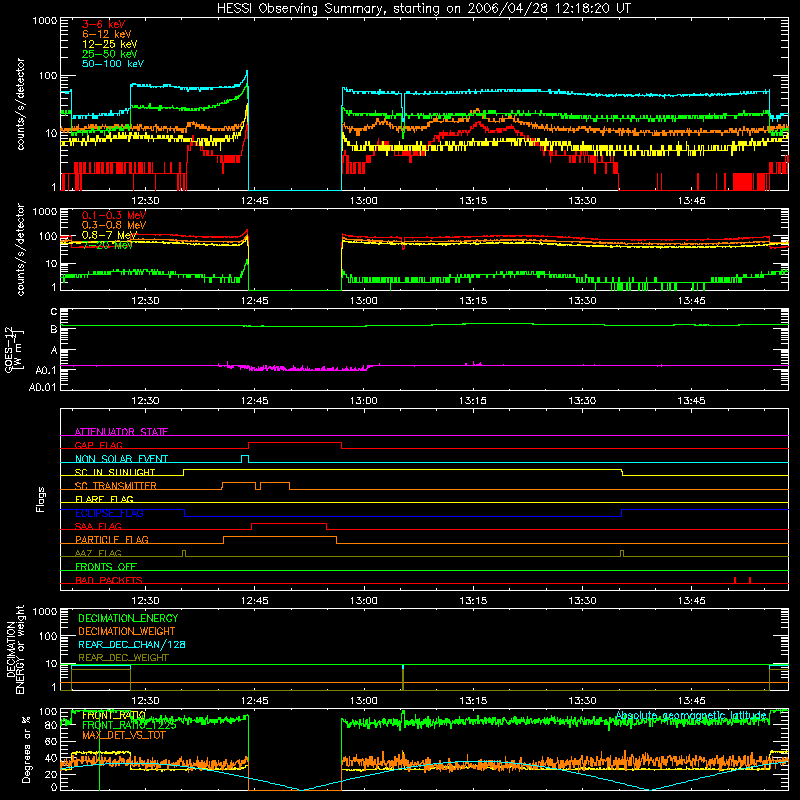
Task: Click the cyan 50-100 keV legend label
Action: pos(113,64)
